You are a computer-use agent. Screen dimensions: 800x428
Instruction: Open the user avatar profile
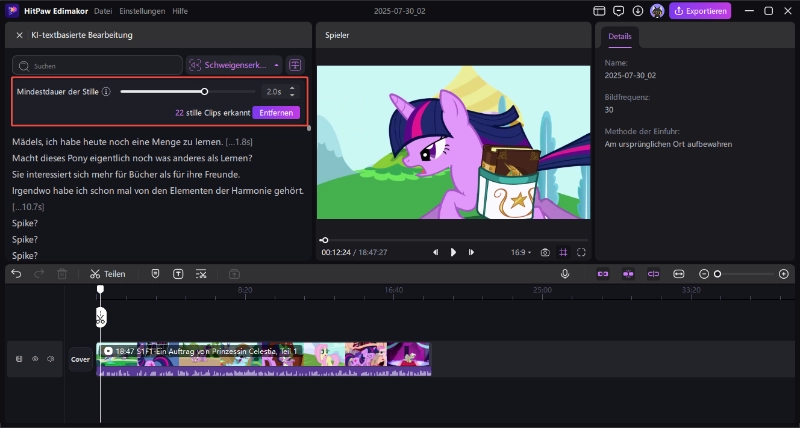click(657, 11)
